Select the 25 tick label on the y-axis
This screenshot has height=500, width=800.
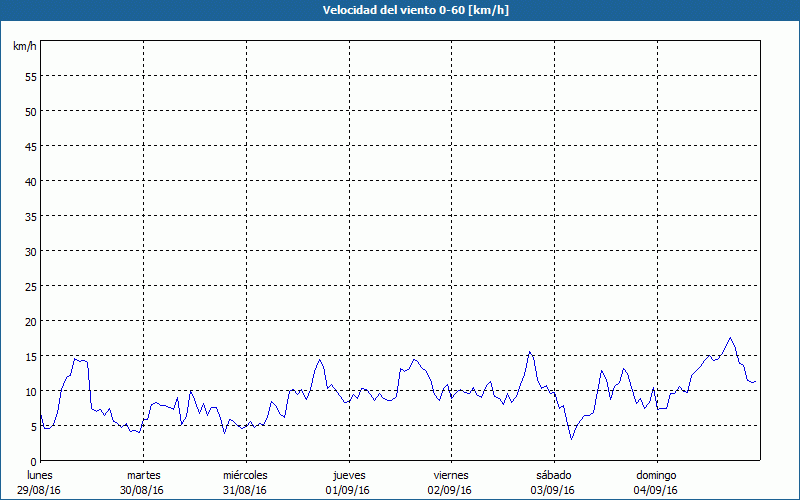pyautogui.click(x=30, y=286)
